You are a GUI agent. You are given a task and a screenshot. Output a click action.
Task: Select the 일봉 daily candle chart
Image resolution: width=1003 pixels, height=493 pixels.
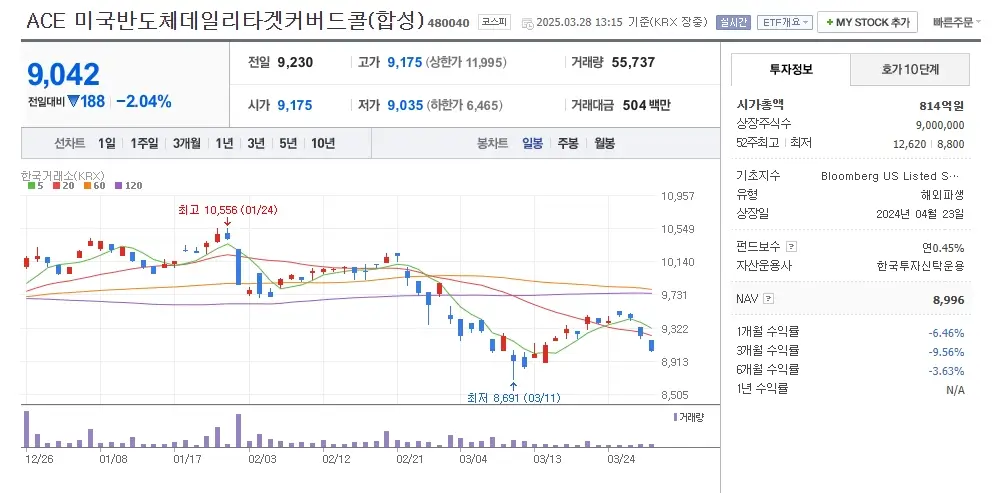pos(532,143)
